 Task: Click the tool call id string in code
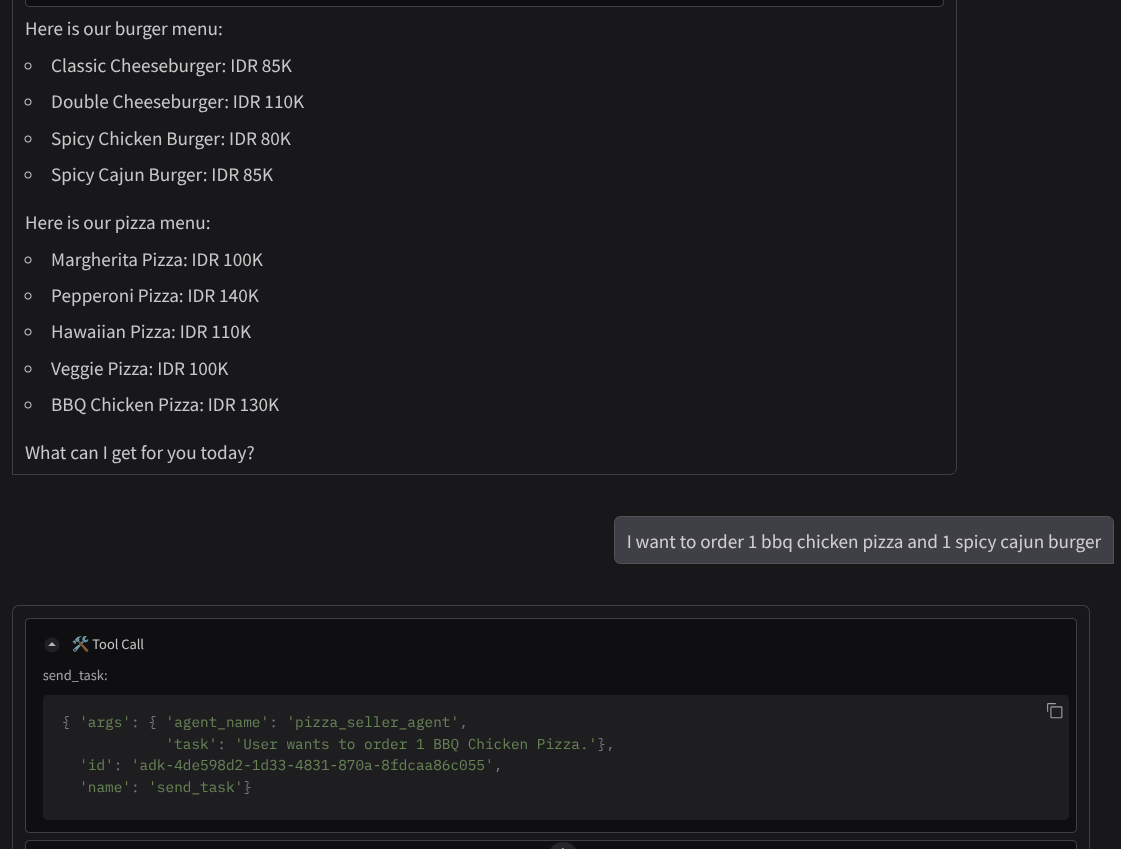tap(312, 765)
